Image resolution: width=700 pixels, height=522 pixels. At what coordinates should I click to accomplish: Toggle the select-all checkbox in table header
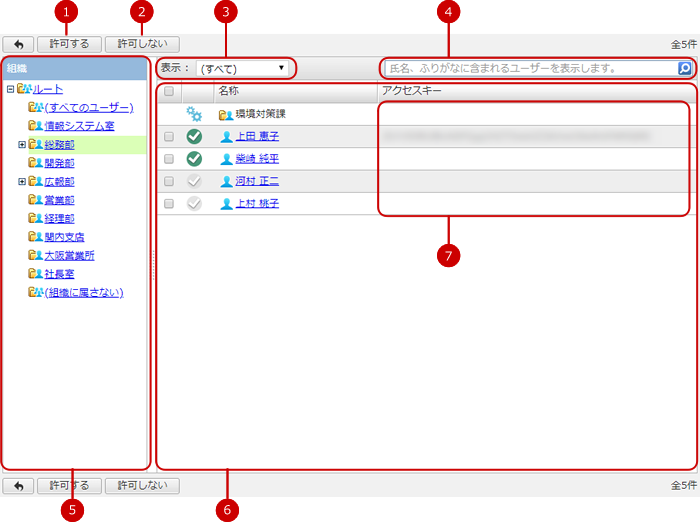(x=169, y=91)
